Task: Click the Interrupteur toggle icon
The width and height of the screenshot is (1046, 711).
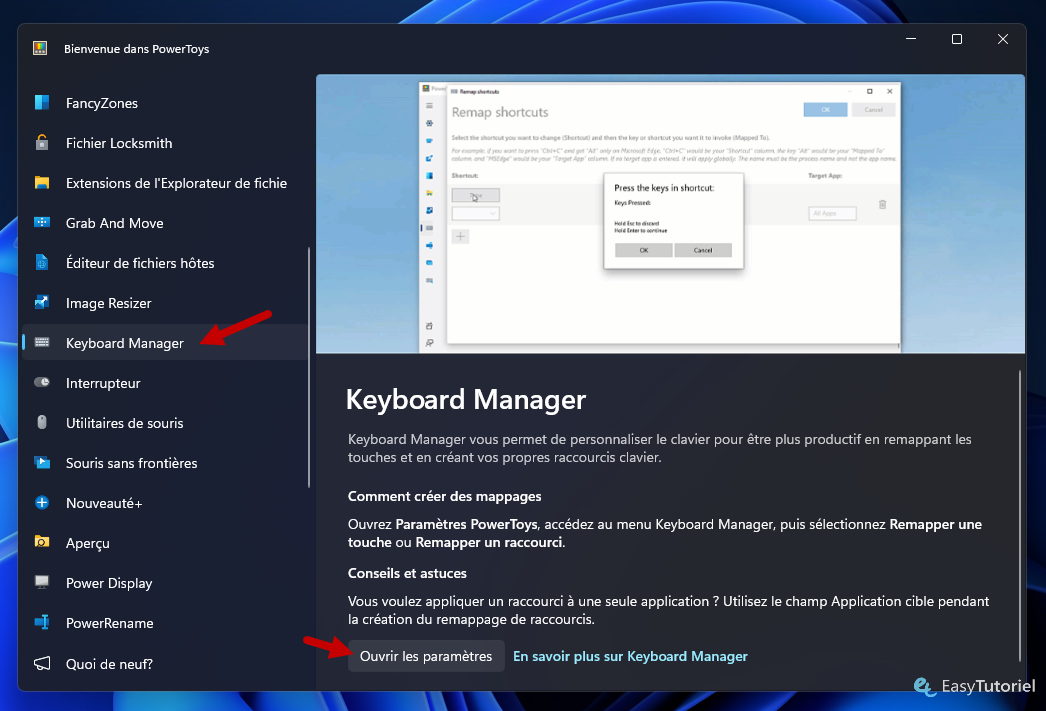Action: click(x=42, y=383)
